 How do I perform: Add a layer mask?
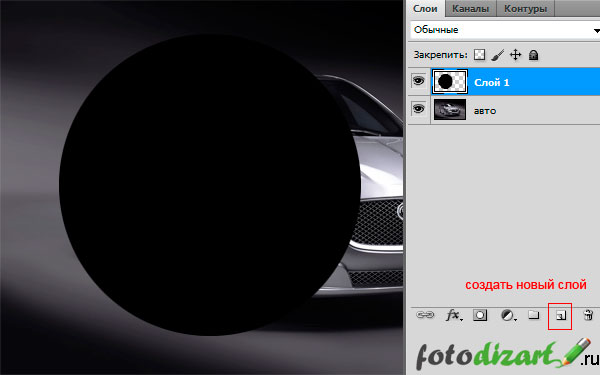point(480,315)
